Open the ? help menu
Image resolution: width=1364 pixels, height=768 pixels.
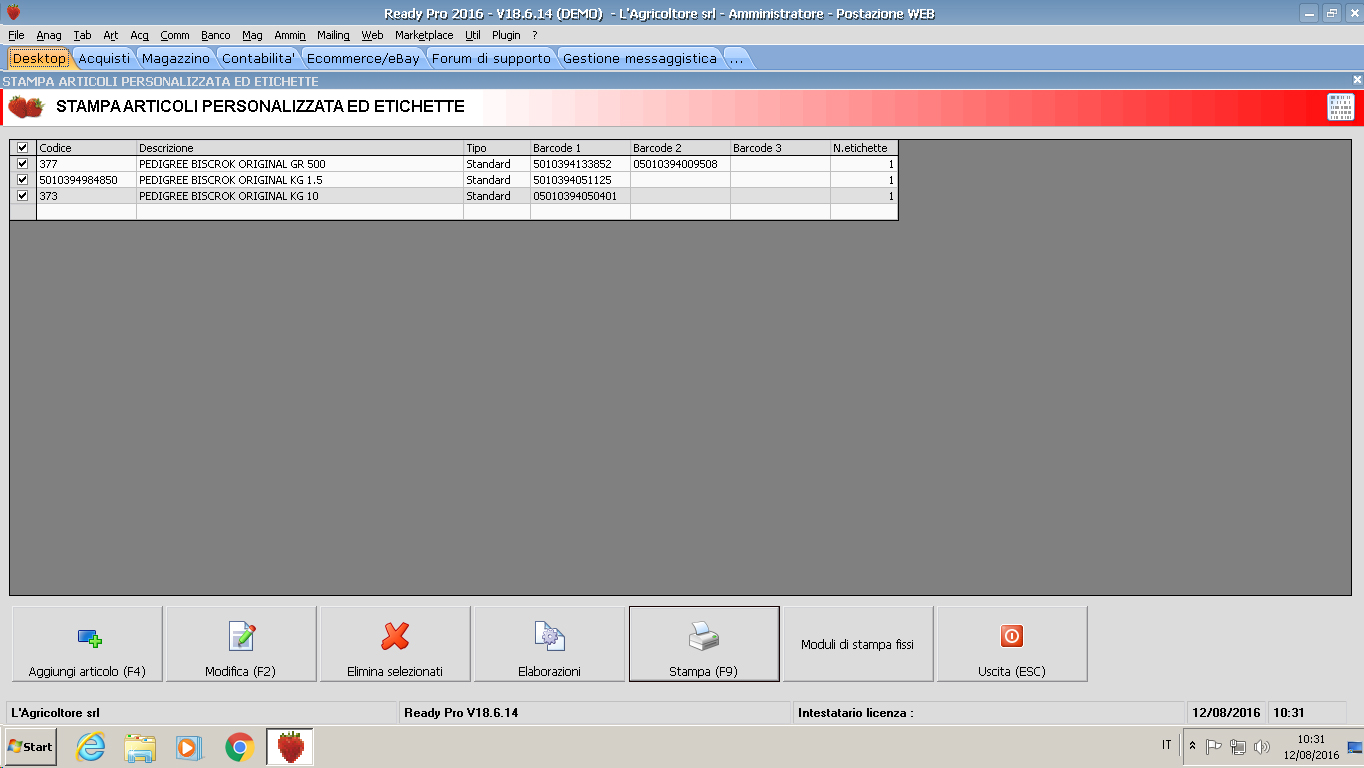point(535,35)
